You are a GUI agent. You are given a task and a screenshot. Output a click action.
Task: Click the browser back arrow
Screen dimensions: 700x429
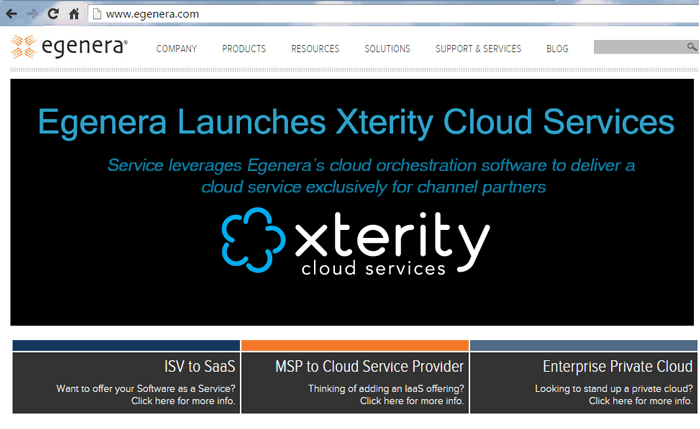click(x=12, y=14)
